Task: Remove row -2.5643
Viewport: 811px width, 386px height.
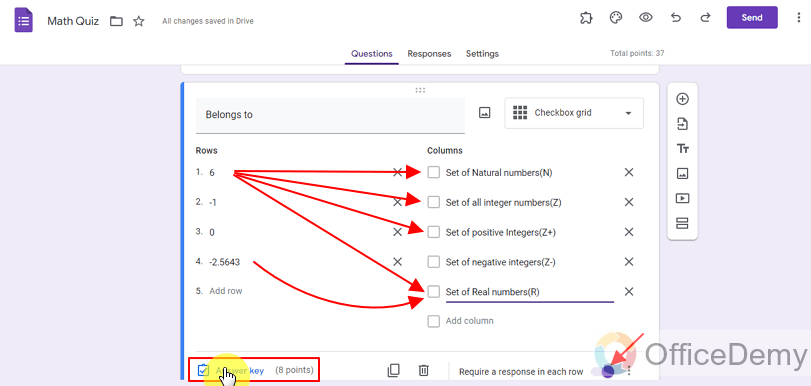Action: pos(397,262)
